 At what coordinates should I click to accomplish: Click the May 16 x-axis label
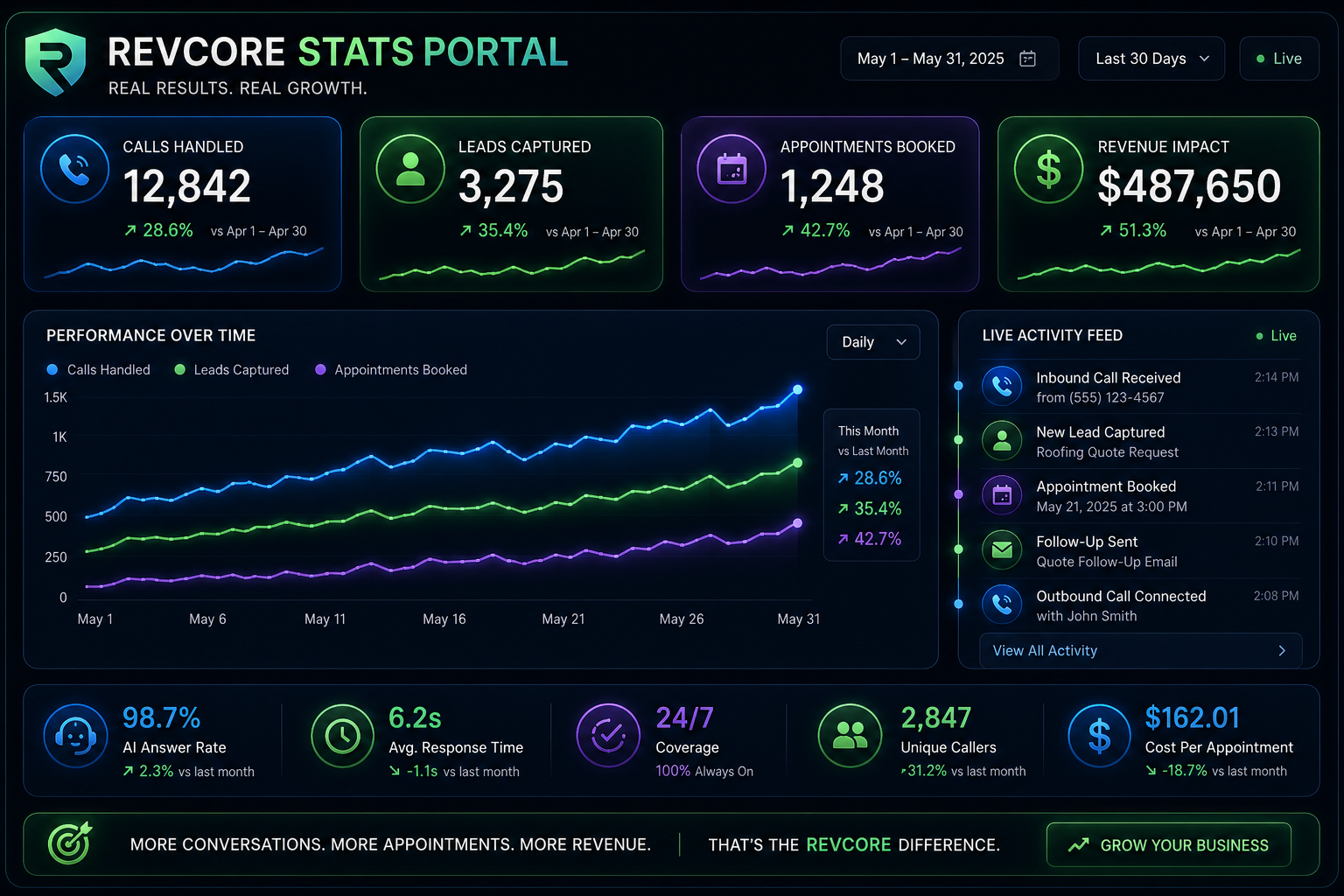coord(444,619)
